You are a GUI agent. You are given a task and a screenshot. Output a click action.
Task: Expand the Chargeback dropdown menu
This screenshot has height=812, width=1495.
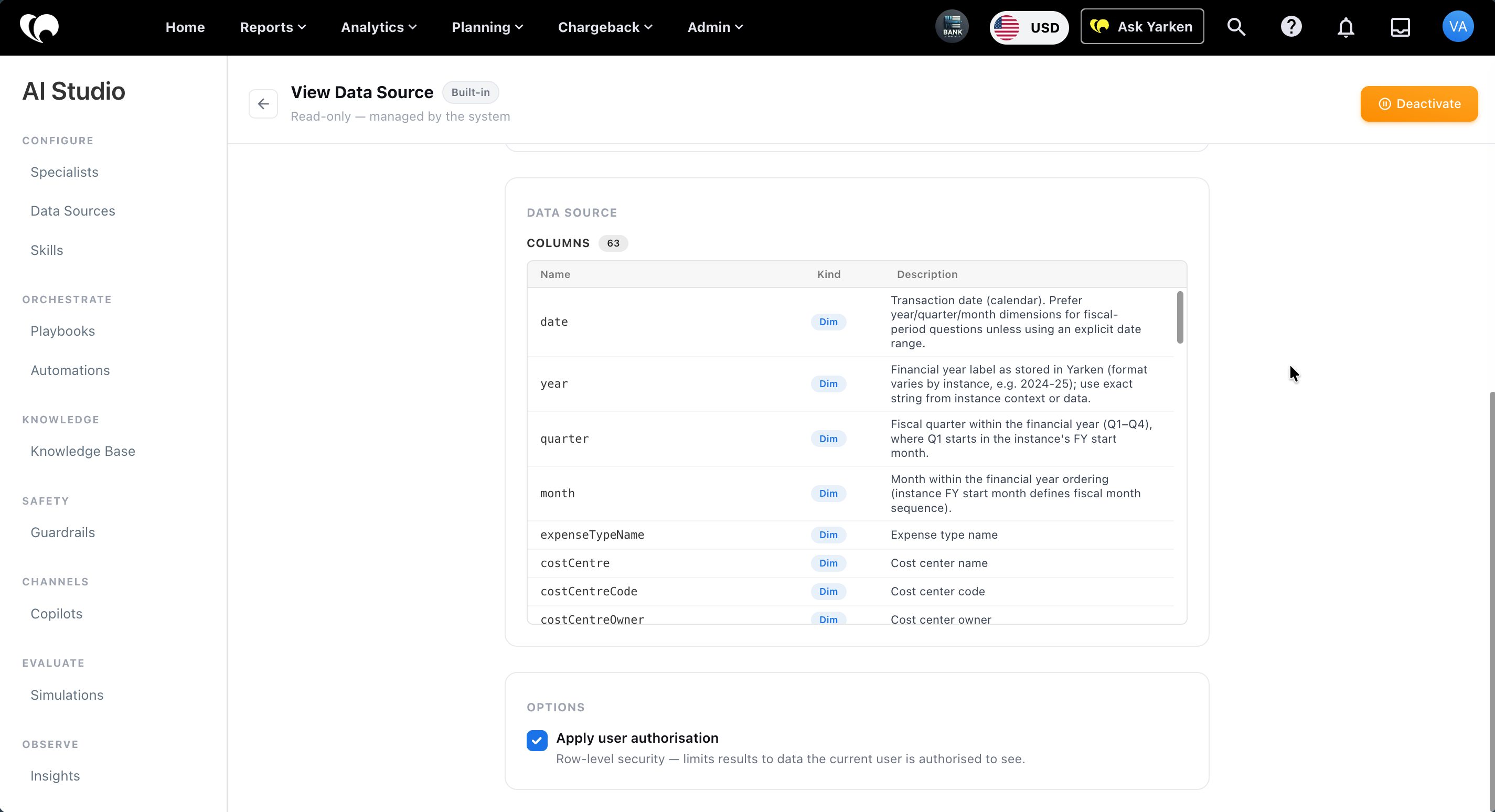(x=605, y=27)
